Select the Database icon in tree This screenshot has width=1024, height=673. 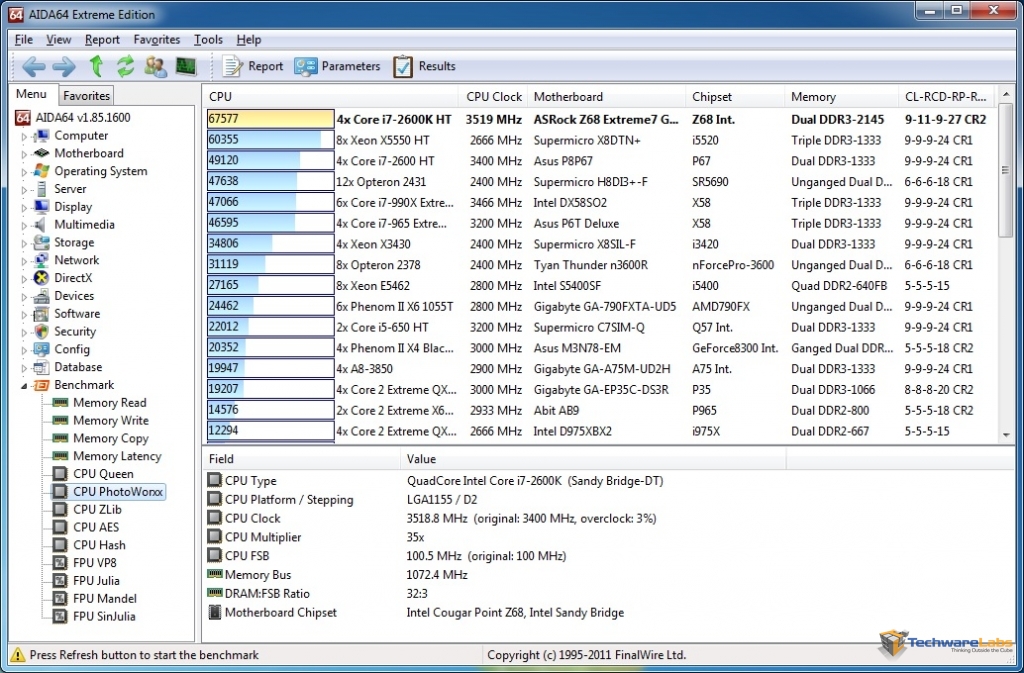coord(42,367)
